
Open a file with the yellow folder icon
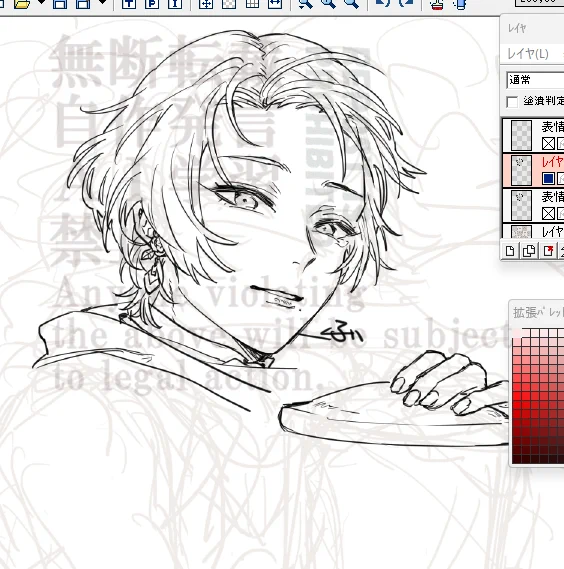pos(23,4)
